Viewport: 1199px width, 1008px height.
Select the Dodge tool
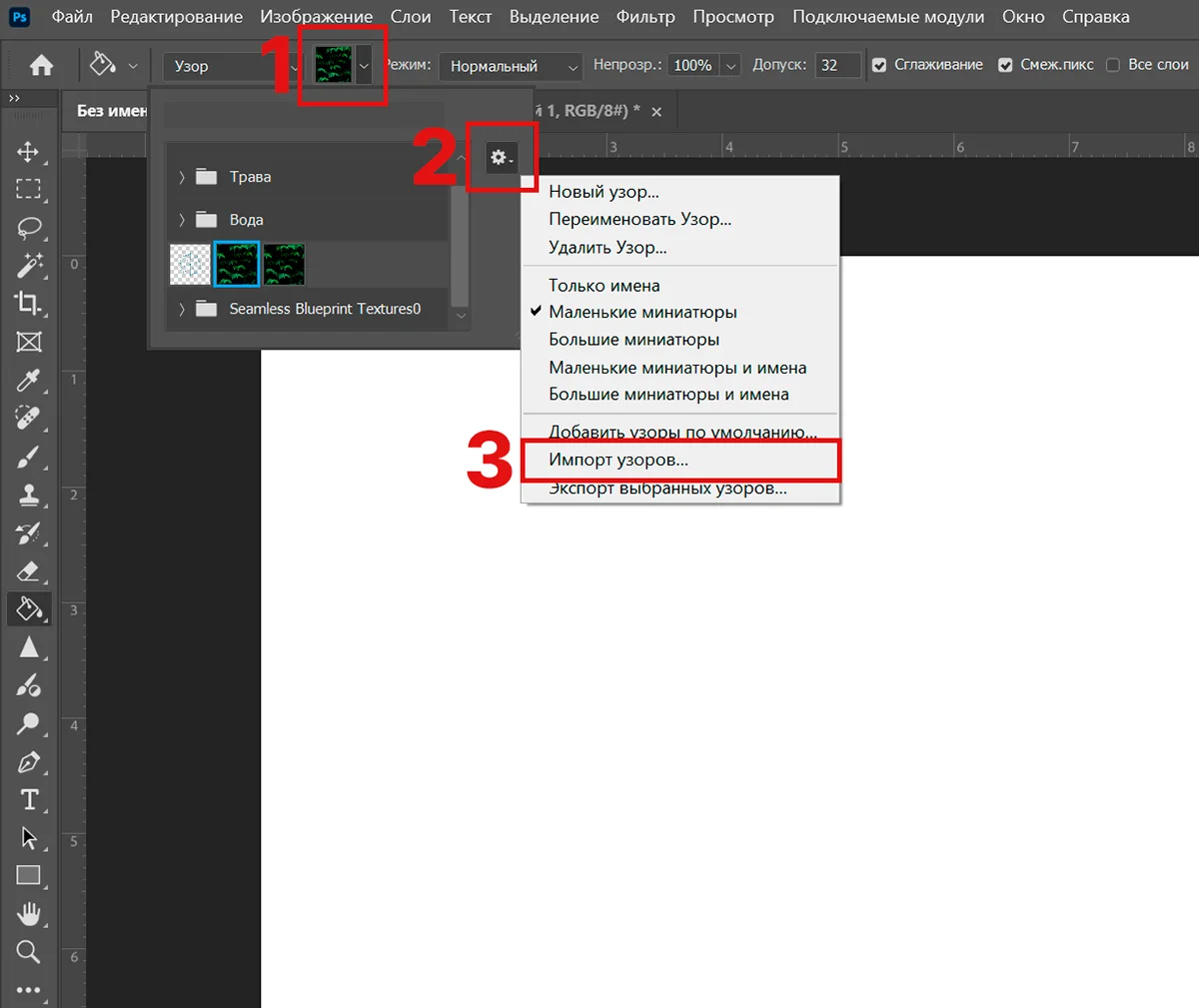(x=29, y=723)
